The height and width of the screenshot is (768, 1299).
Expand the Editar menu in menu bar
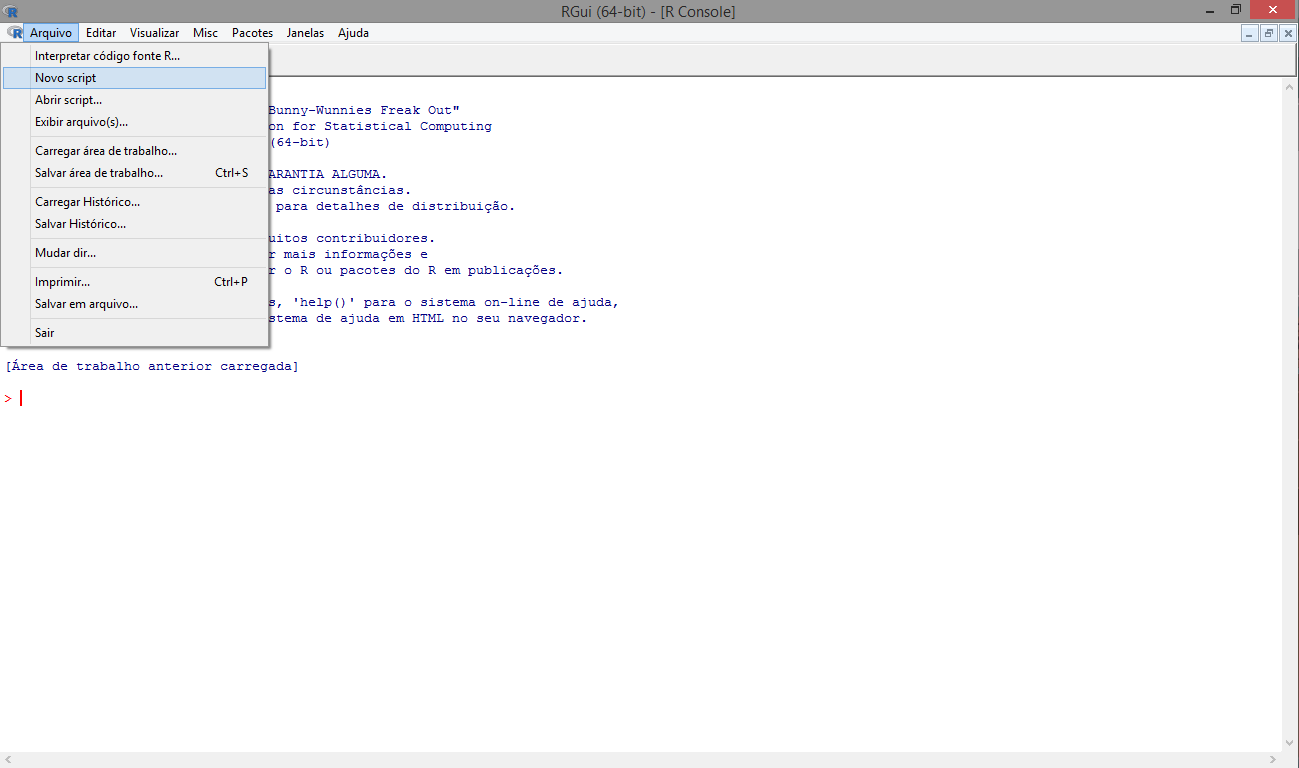click(x=101, y=33)
